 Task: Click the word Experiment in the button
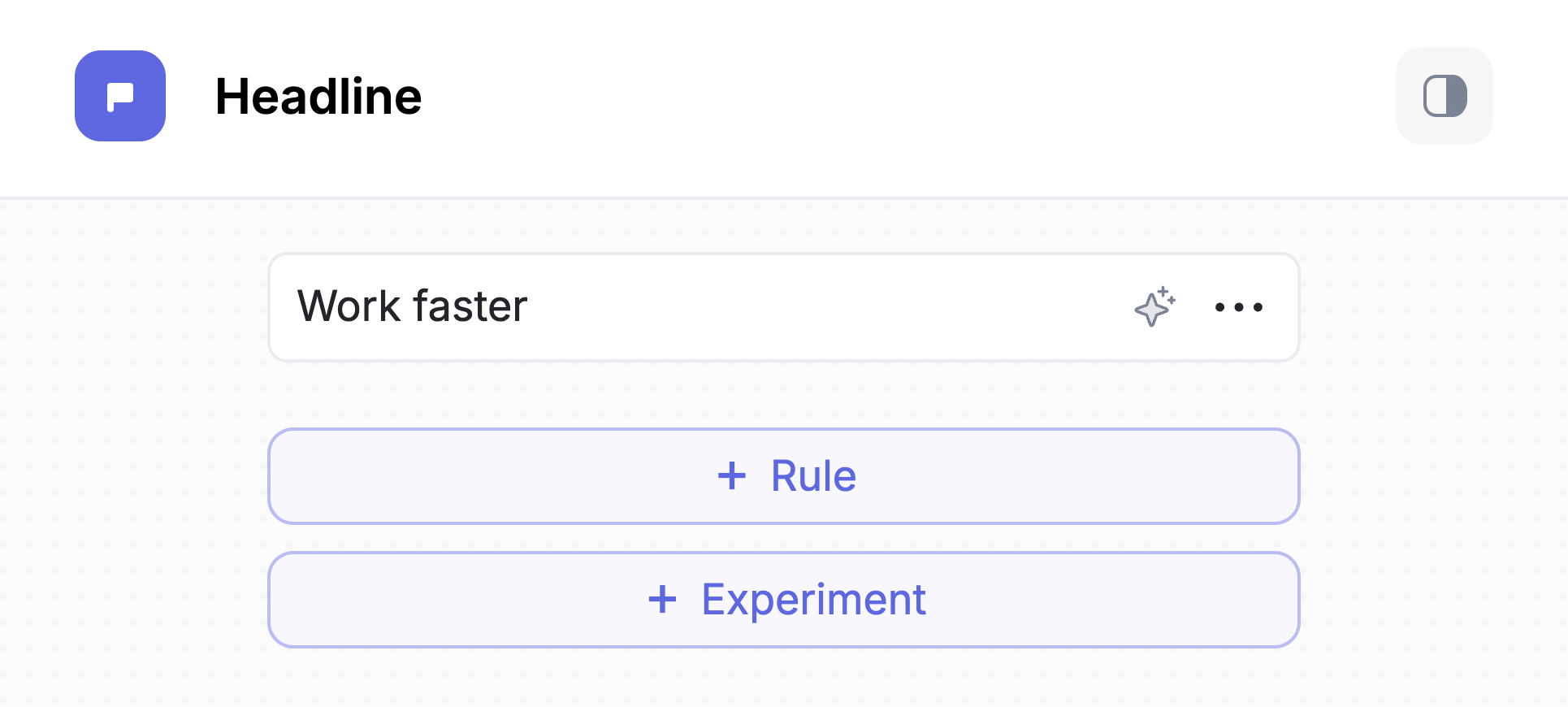pos(813,600)
